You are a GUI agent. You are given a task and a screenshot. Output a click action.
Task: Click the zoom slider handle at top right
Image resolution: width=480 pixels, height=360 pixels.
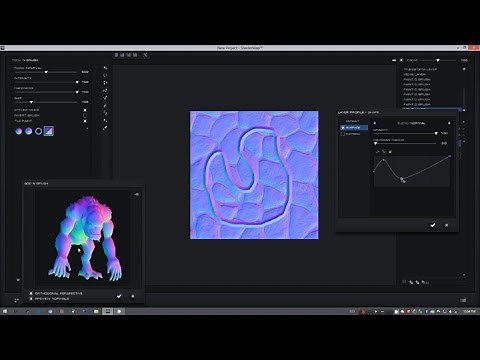click(438, 60)
